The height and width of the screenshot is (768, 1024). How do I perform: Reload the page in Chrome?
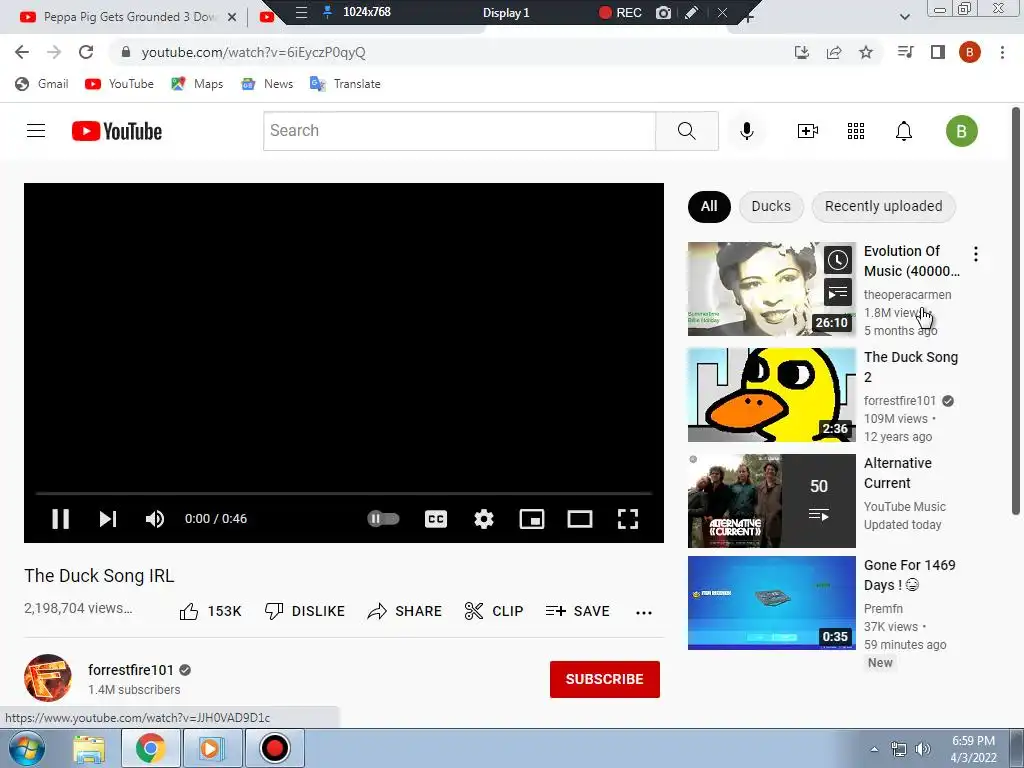pos(86,52)
